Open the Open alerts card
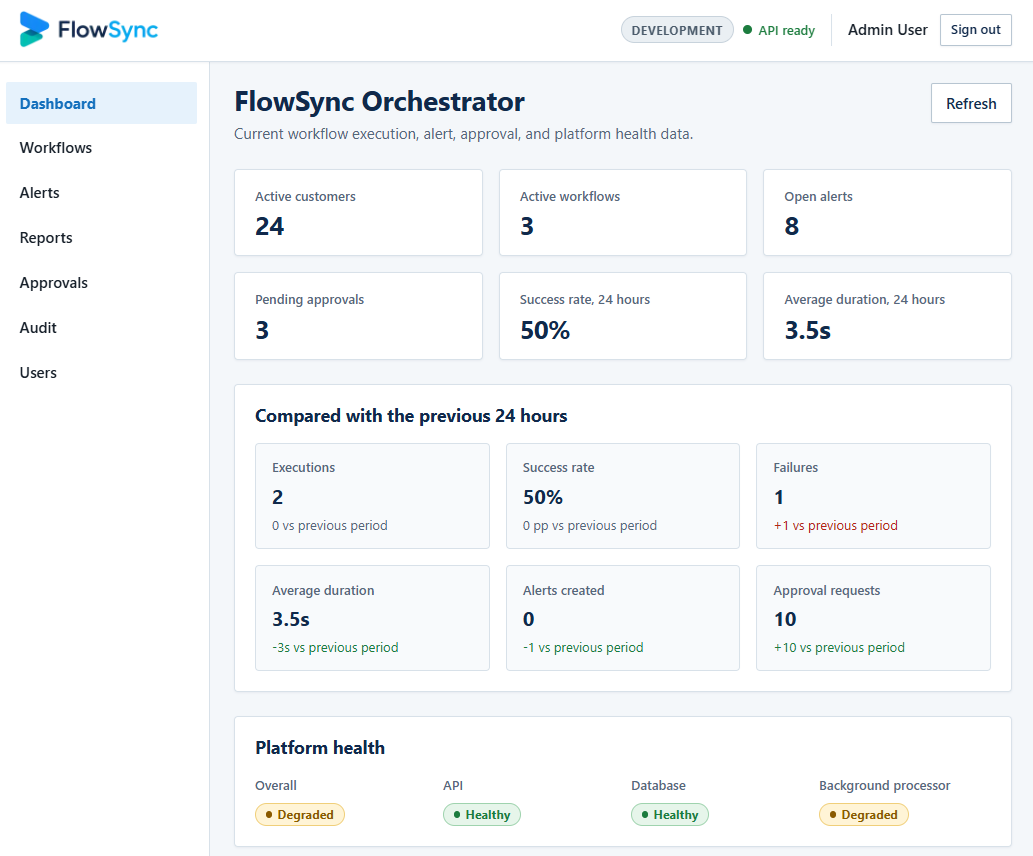 (887, 213)
